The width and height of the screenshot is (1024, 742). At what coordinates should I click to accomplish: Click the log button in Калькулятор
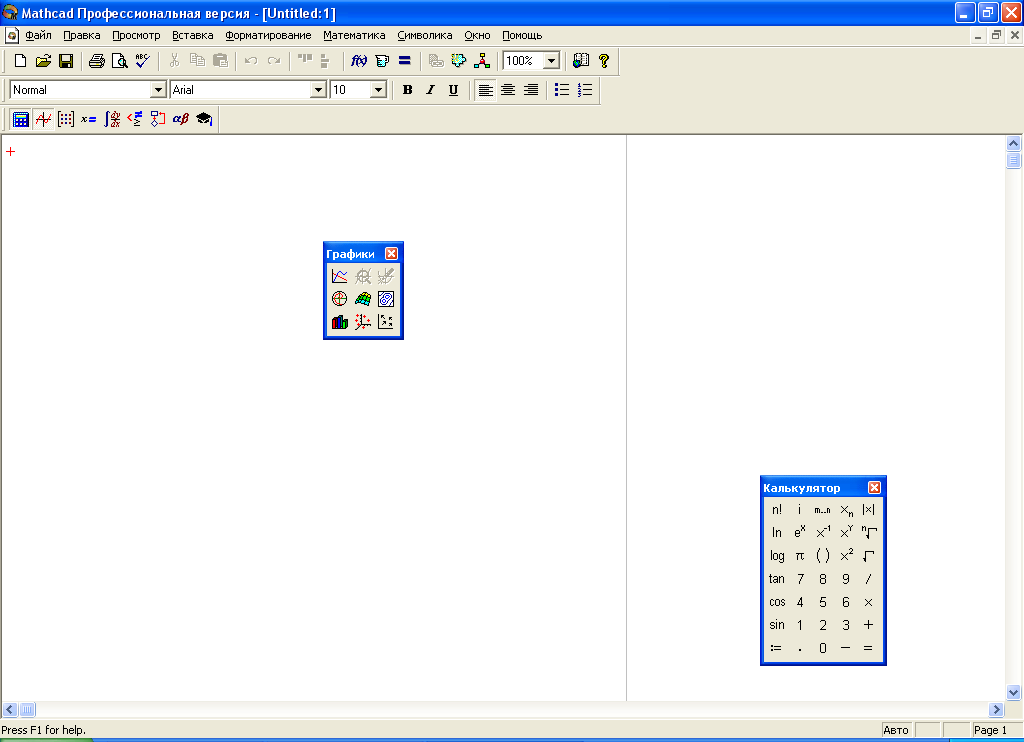[776, 556]
